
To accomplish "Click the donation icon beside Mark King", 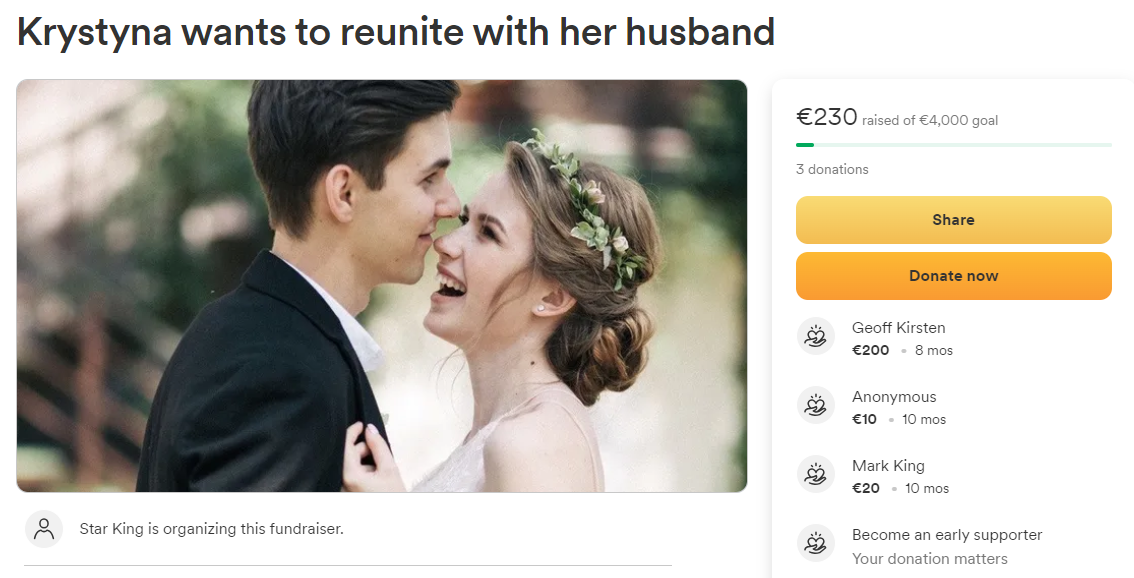I will [x=815, y=474].
